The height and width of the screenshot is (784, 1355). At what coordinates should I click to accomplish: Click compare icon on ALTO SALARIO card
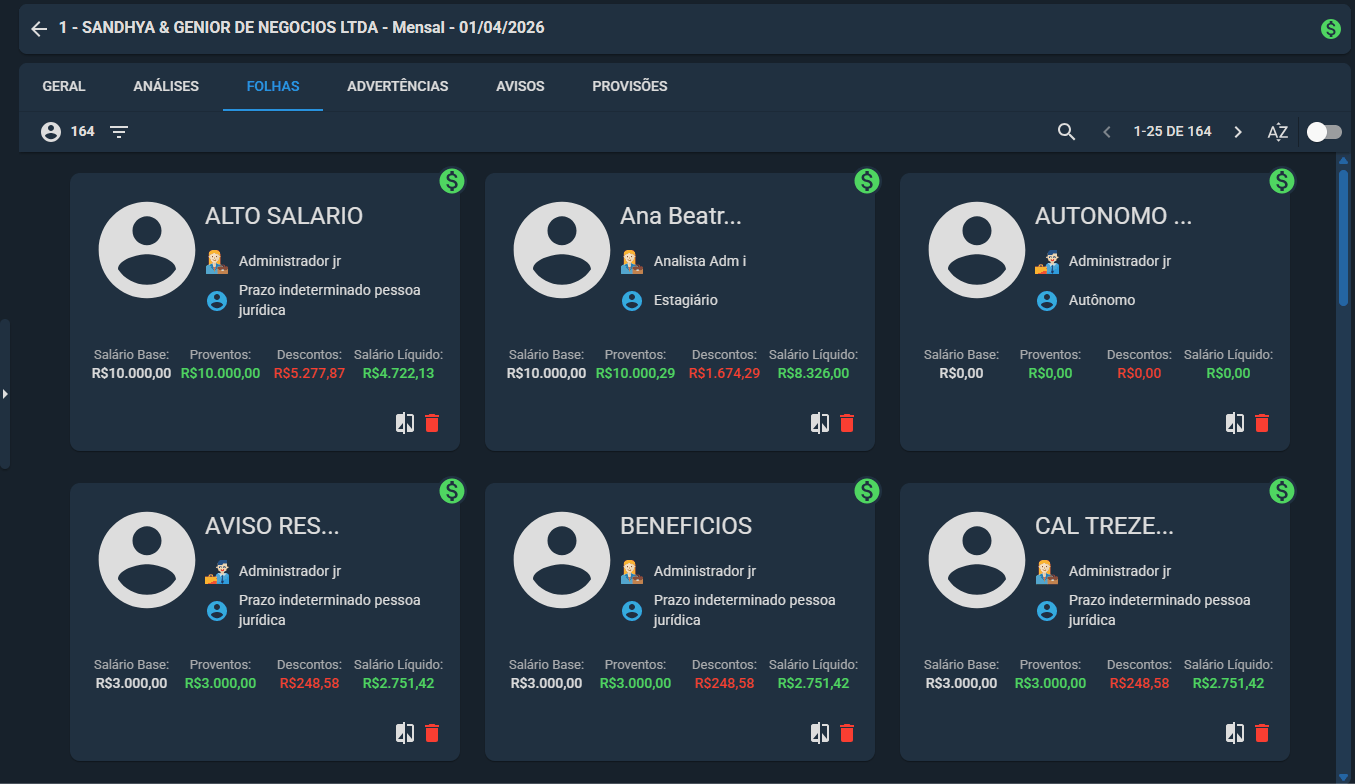pyautogui.click(x=405, y=423)
